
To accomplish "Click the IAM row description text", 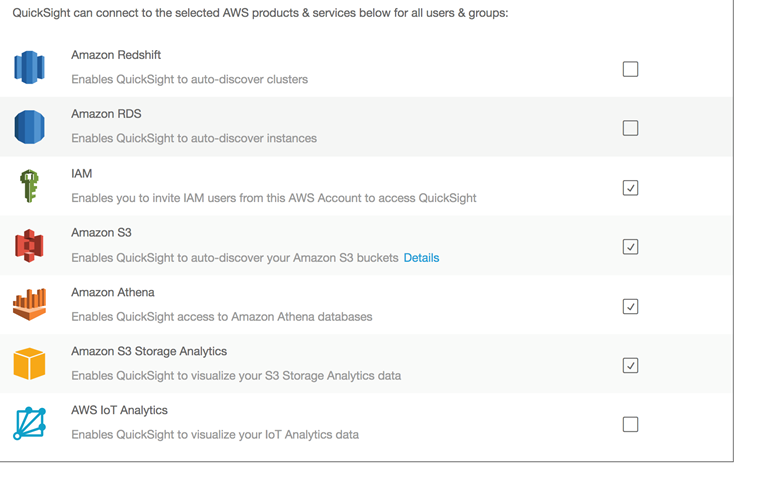I will 273,198.
